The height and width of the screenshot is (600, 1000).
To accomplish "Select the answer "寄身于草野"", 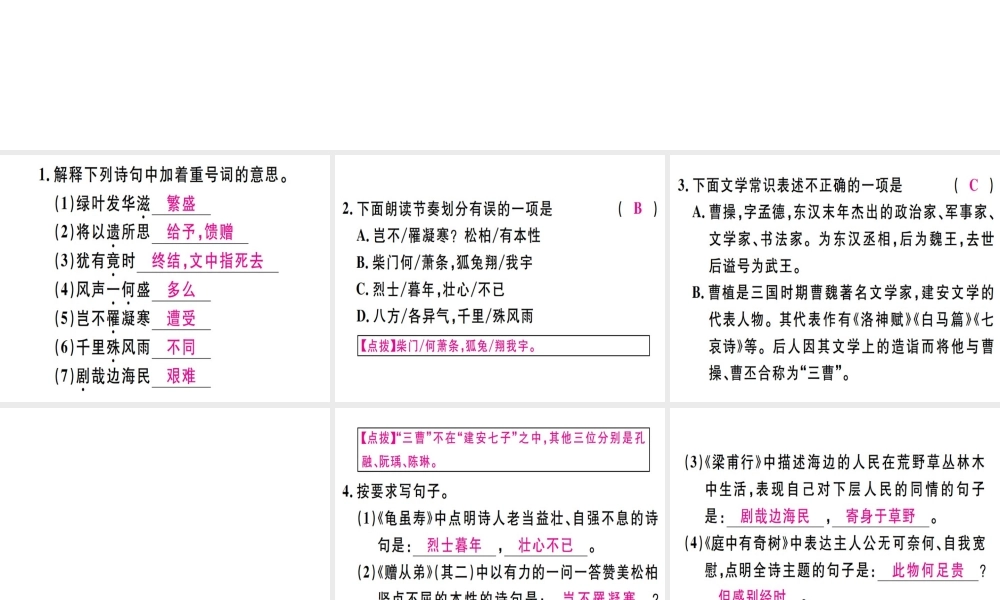I will [881, 515].
